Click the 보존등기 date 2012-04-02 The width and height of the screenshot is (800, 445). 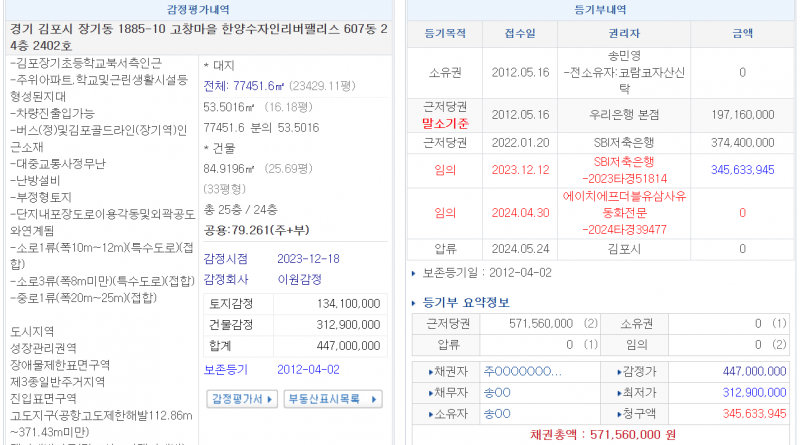(309, 369)
